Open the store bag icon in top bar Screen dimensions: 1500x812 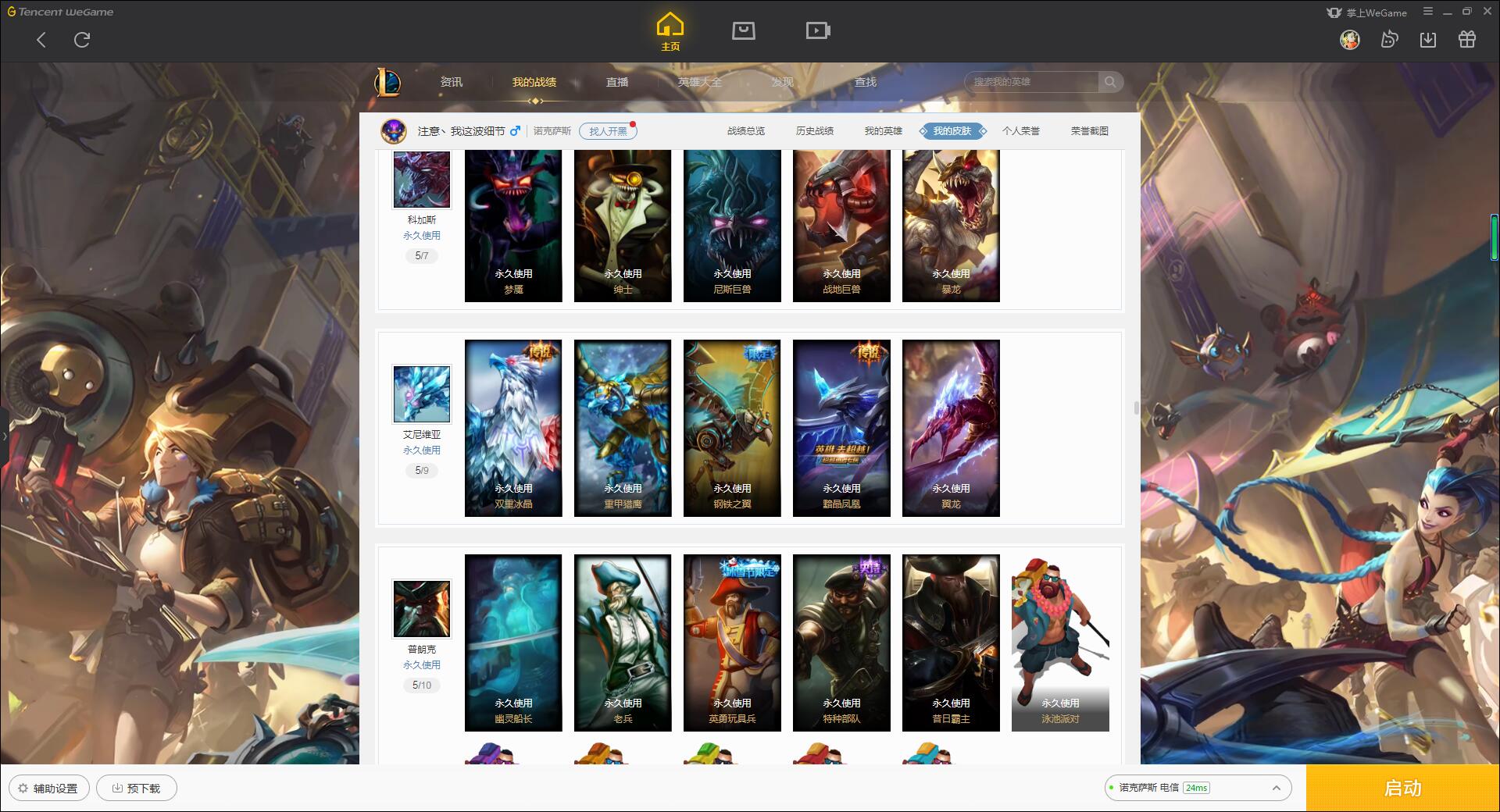pos(743,31)
